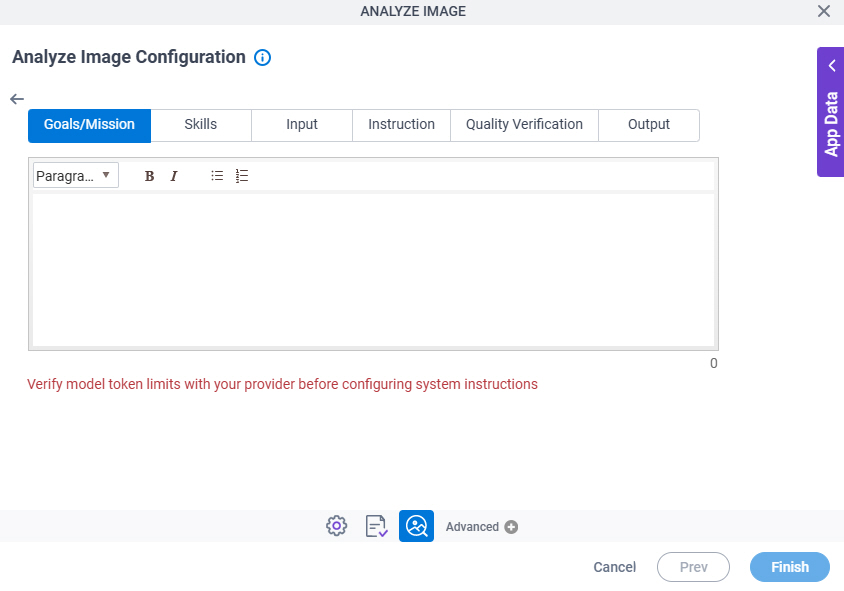Click the ANALYZE IMAGE title text
Viewport: 844px width, 591px height.
(x=413, y=11)
